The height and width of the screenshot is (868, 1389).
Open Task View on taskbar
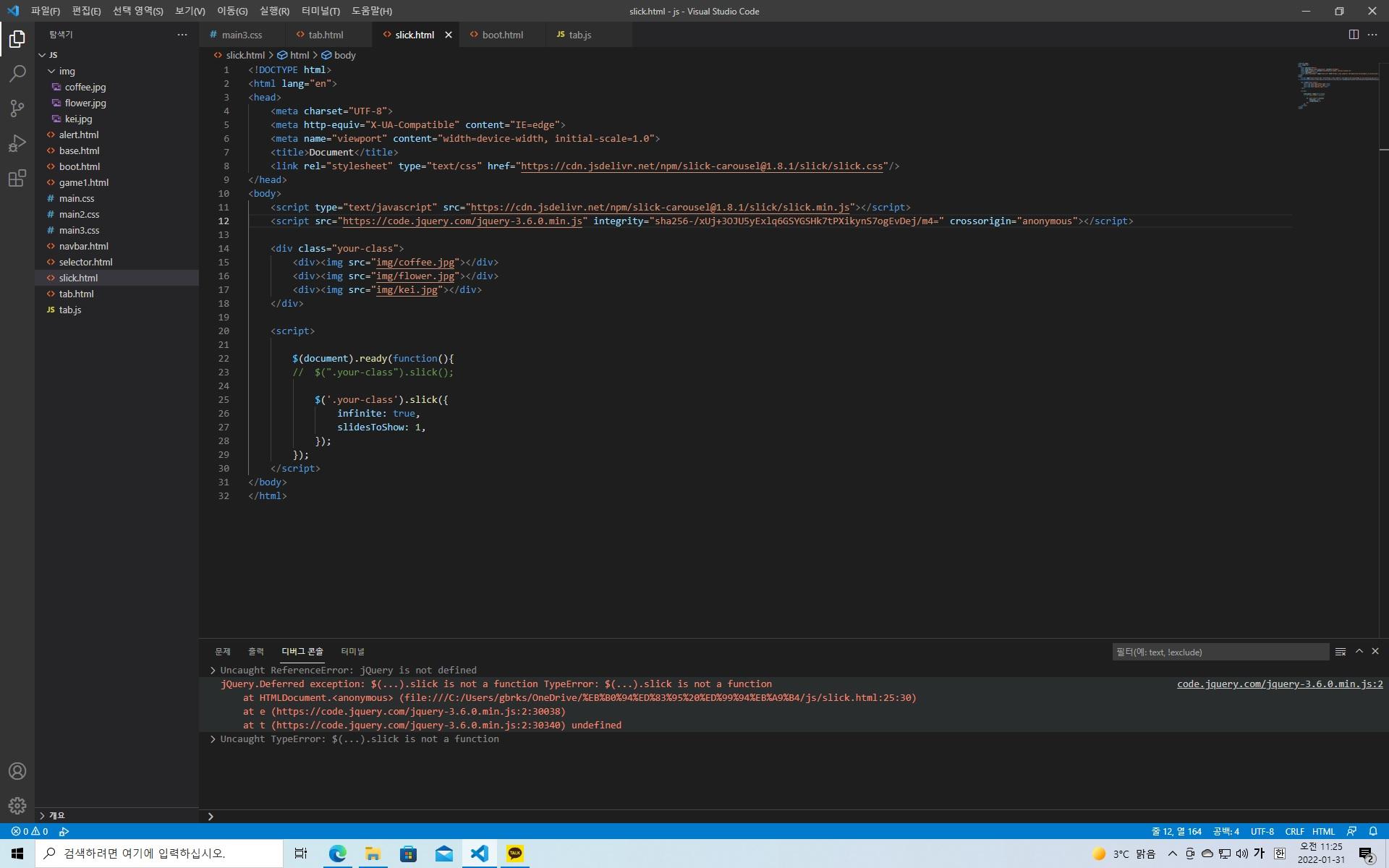[301, 854]
